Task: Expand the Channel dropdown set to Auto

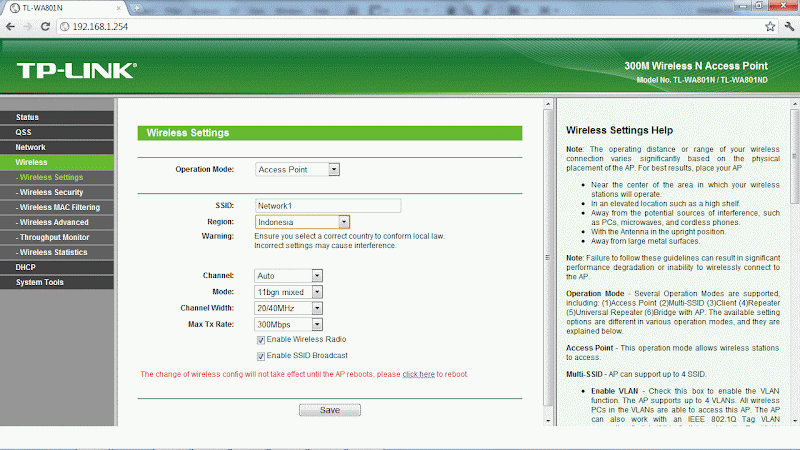Action: click(x=288, y=276)
